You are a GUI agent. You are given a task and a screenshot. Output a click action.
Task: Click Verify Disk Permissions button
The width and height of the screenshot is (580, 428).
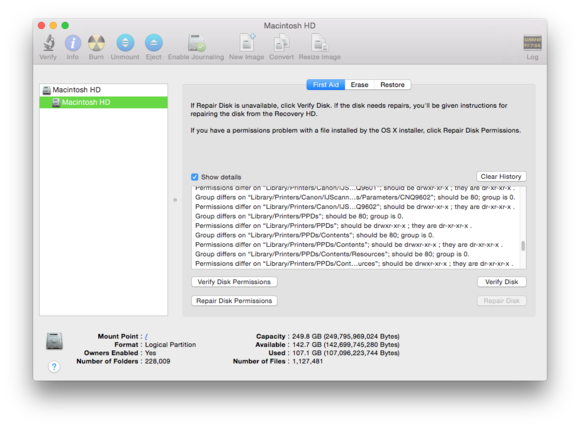[x=234, y=282]
